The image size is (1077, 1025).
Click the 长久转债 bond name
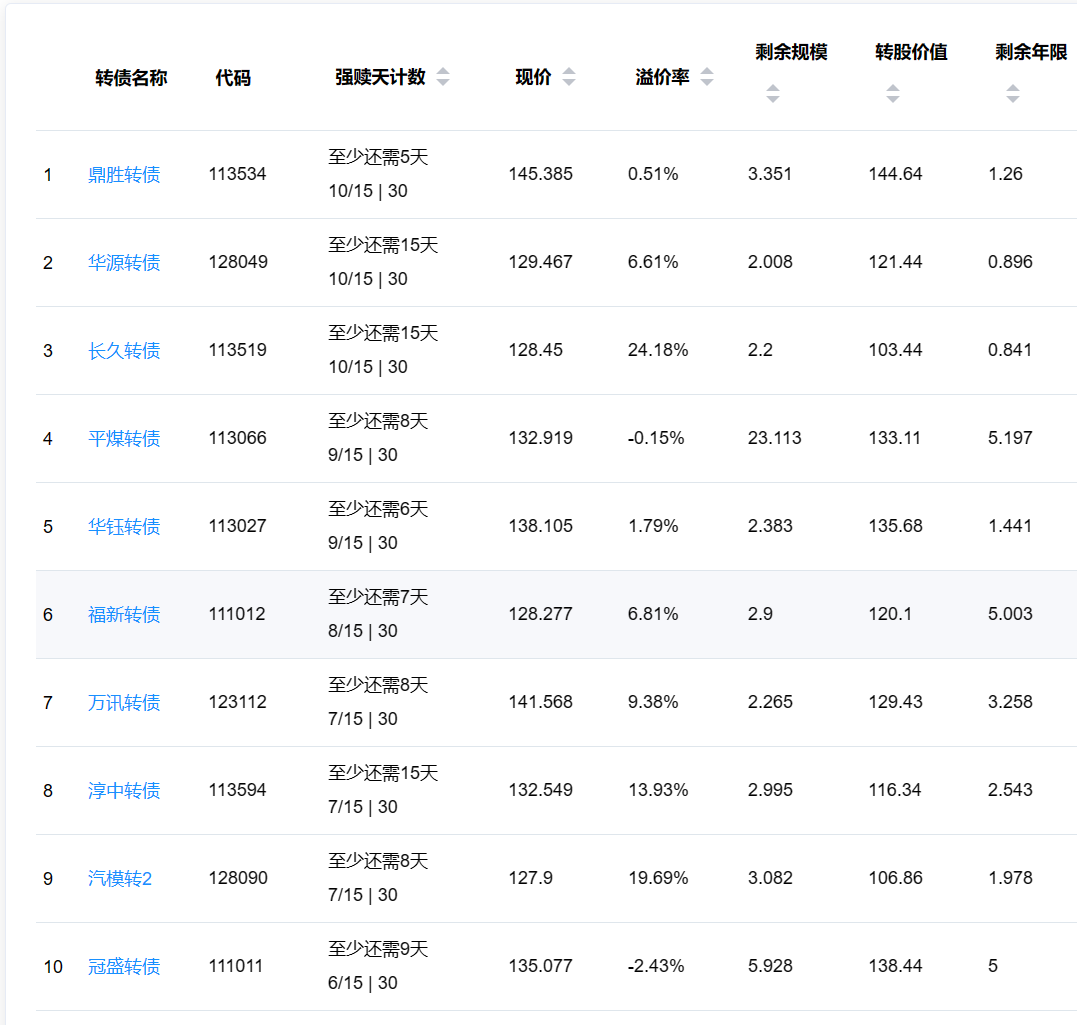124,351
